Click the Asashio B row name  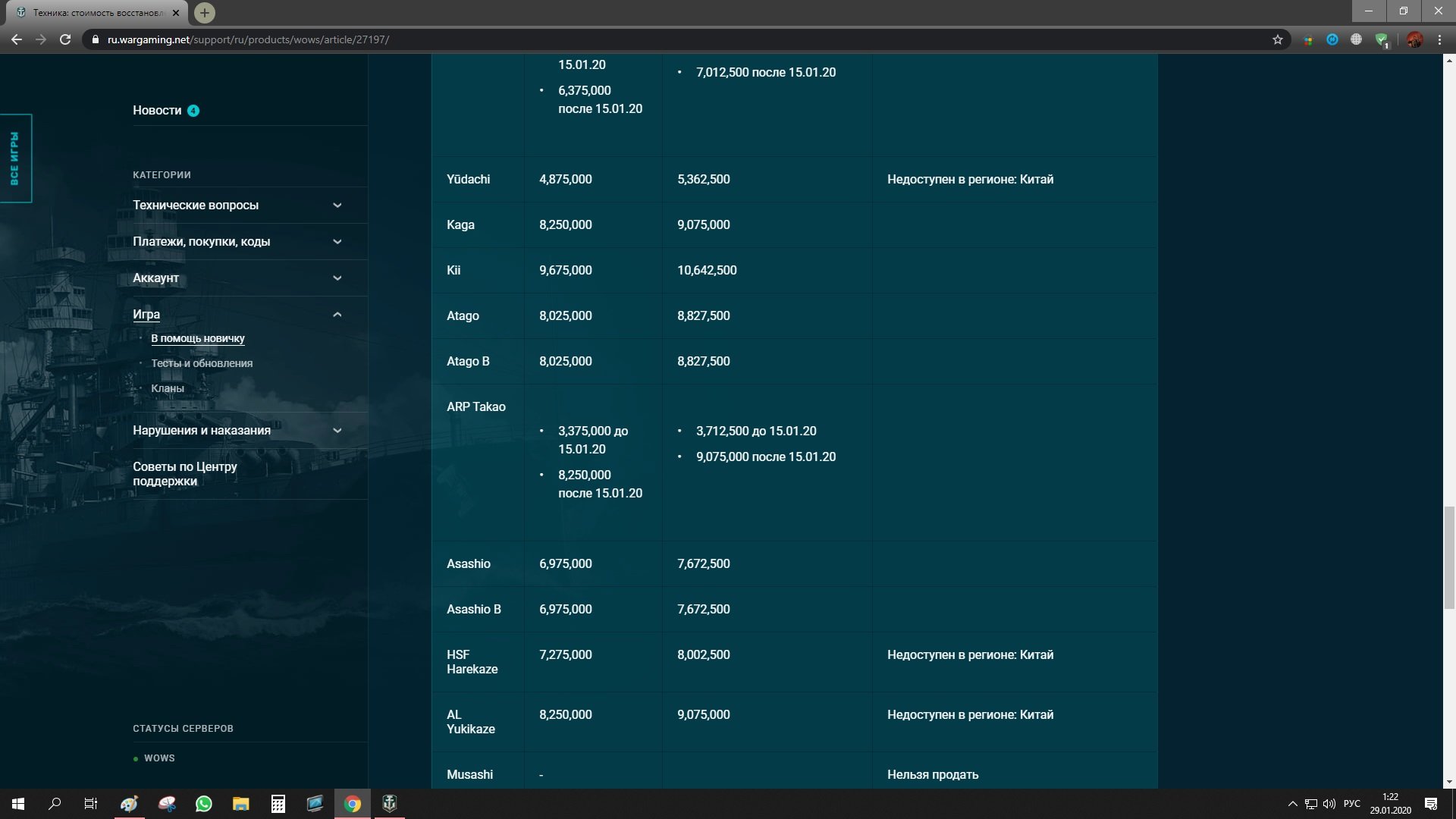(474, 610)
